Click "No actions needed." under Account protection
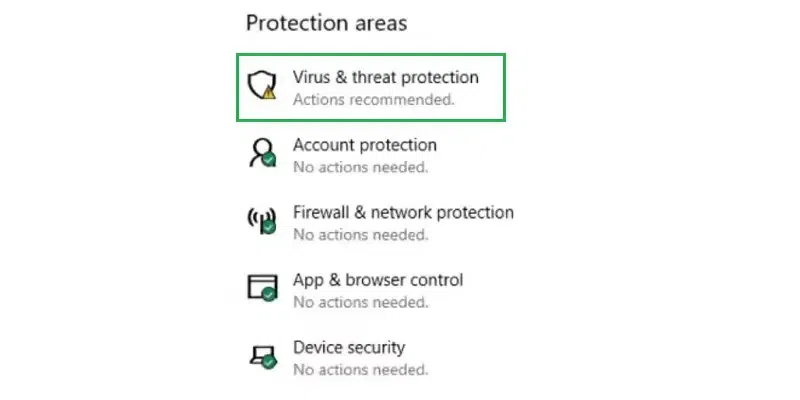Image resolution: width=800 pixels, height=400 pixels. pyautogui.click(x=360, y=167)
